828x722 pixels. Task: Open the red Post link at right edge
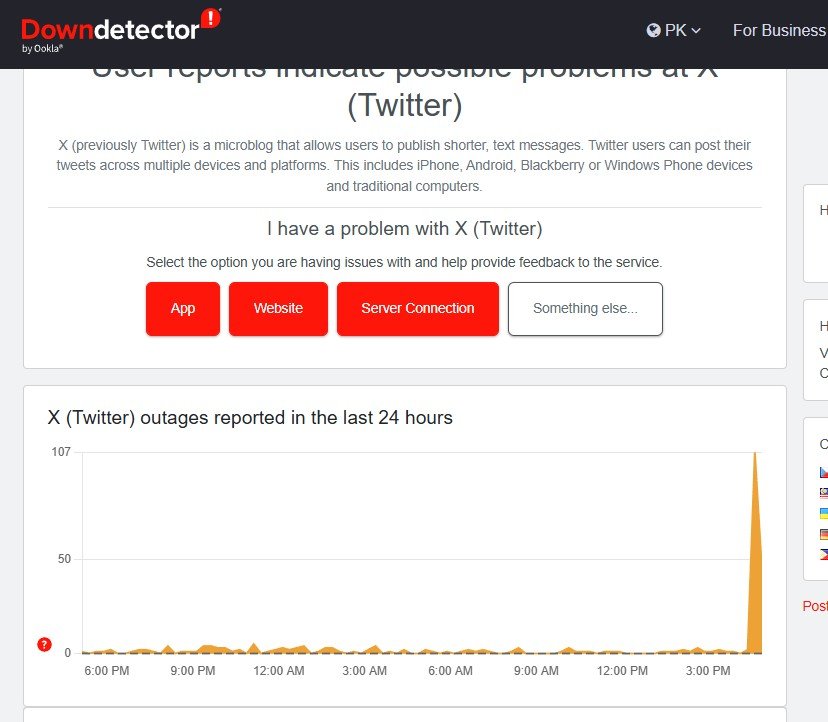point(815,606)
